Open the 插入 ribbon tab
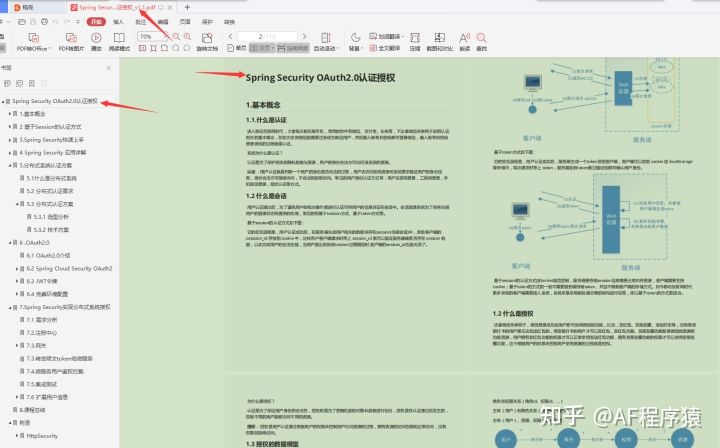 coord(118,22)
